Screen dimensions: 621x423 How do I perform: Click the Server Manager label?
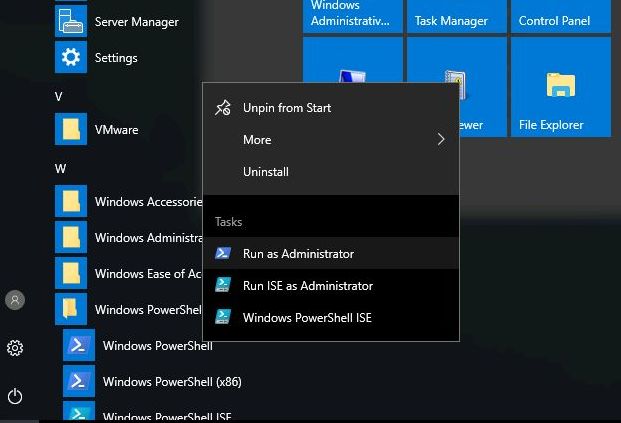[x=137, y=22]
